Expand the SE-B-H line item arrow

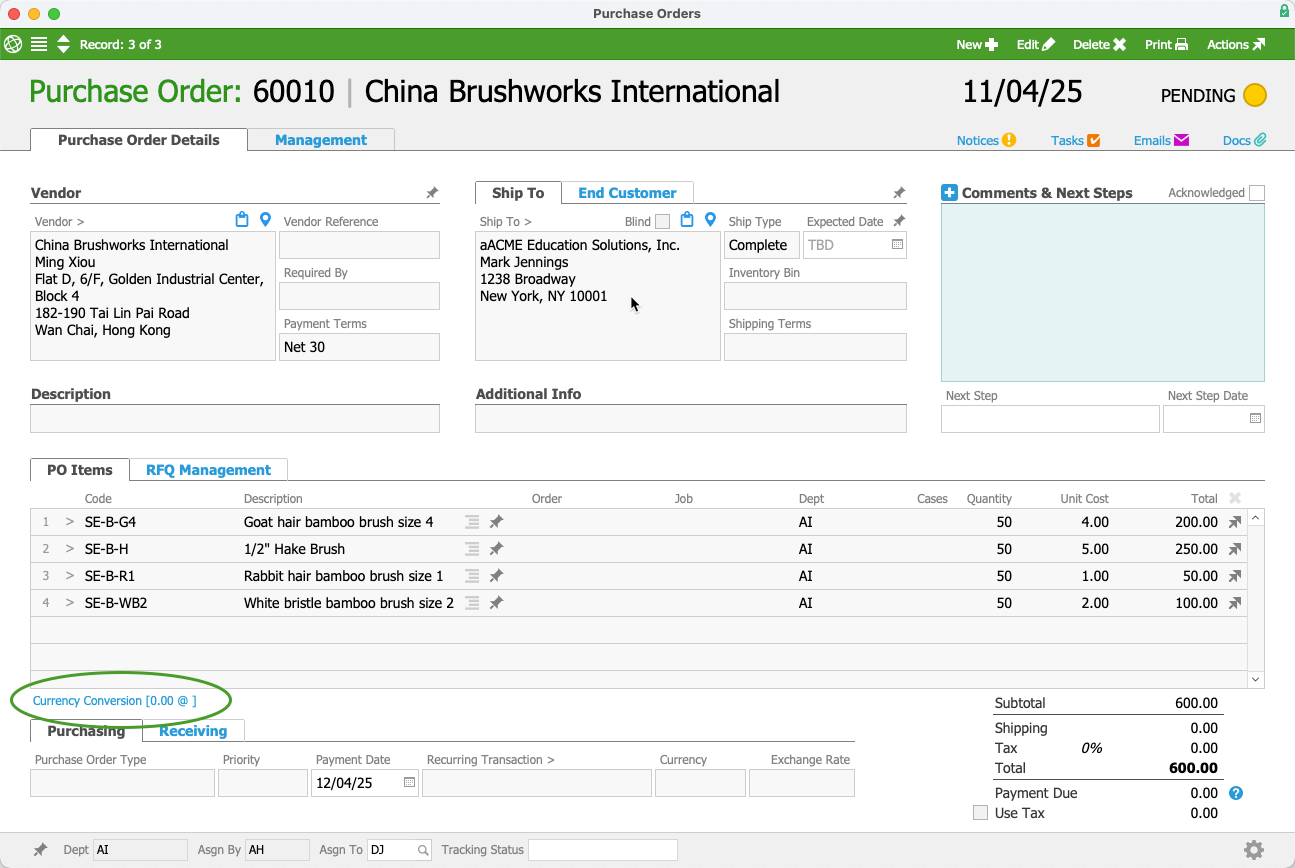70,549
